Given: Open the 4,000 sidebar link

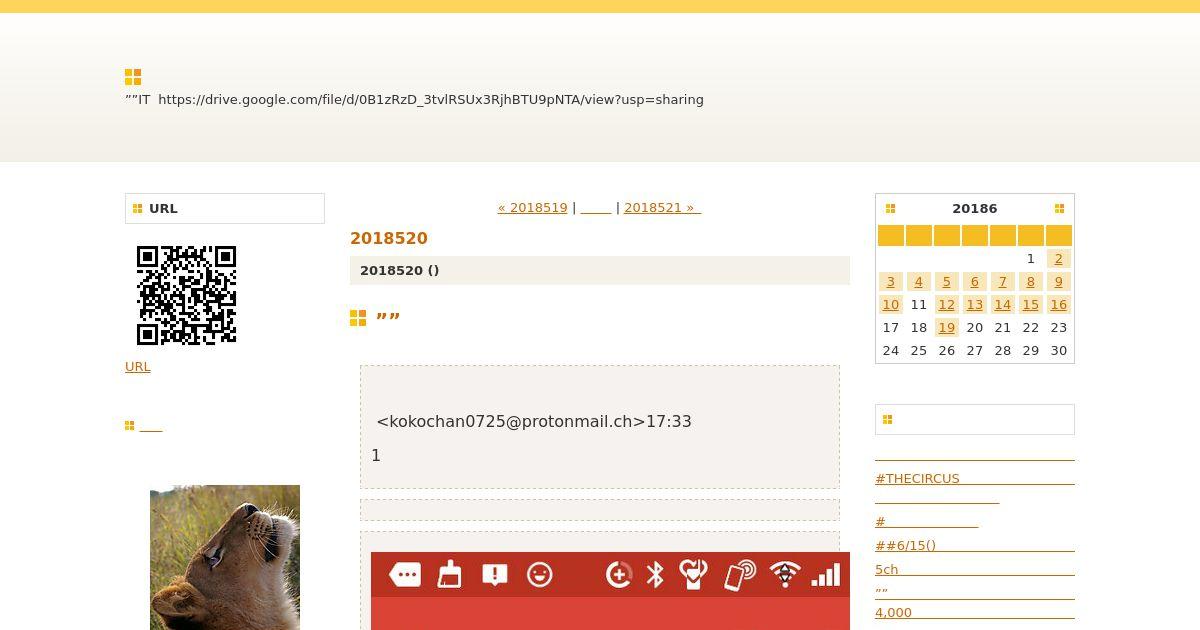Looking at the screenshot, I should point(893,613).
